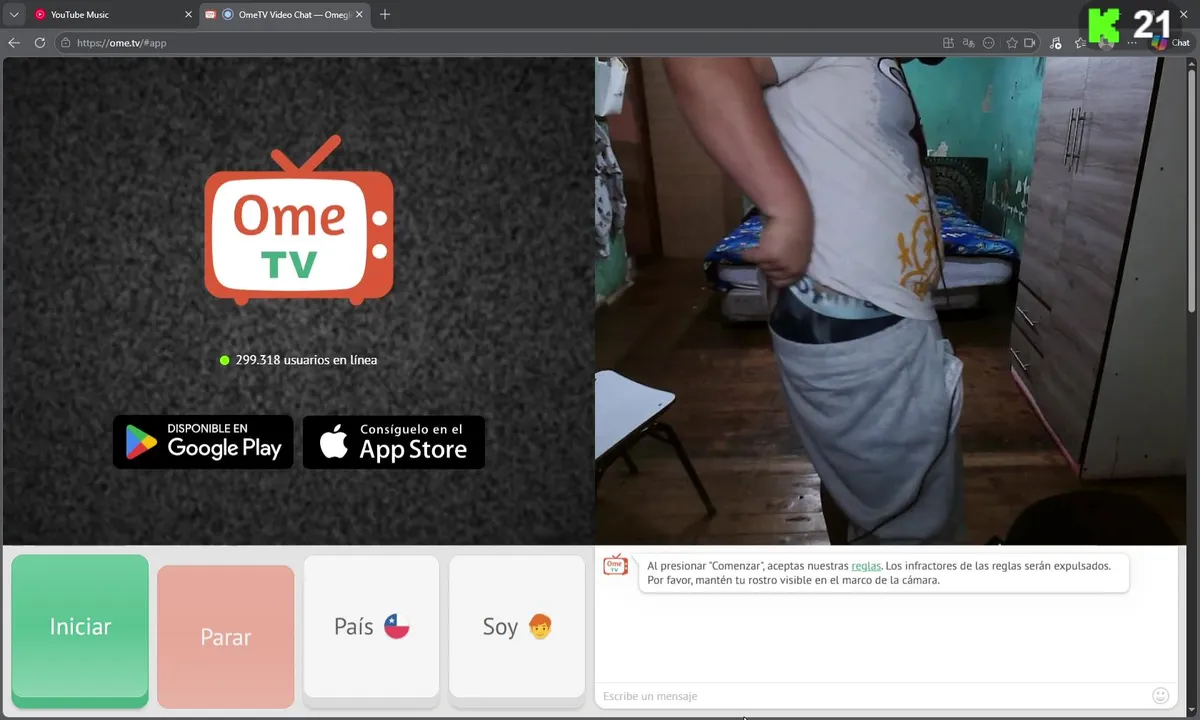Open the Google Play download badge

pyautogui.click(x=203, y=442)
